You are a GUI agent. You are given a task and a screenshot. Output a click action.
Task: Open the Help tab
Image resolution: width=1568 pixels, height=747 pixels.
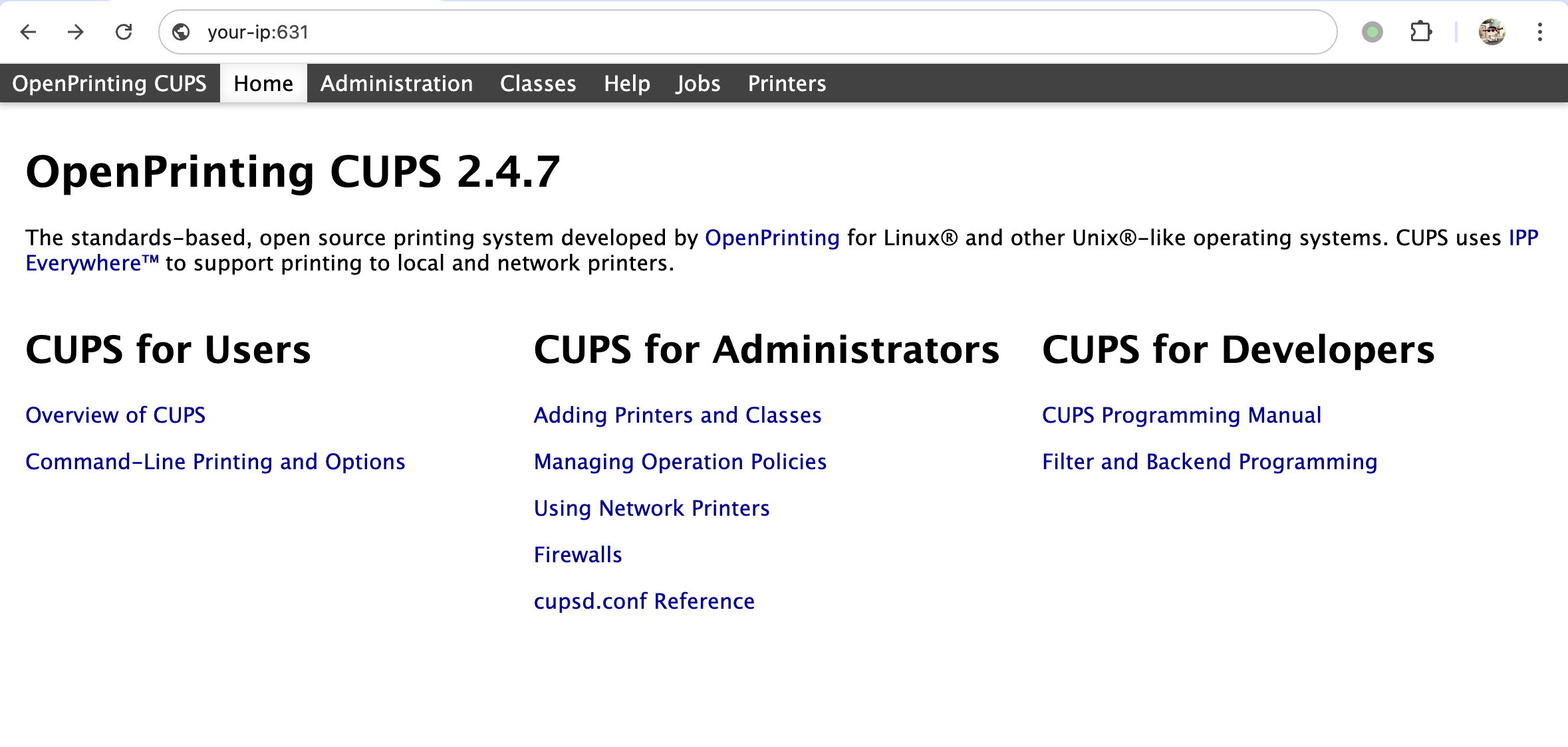[x=626, y=84]
